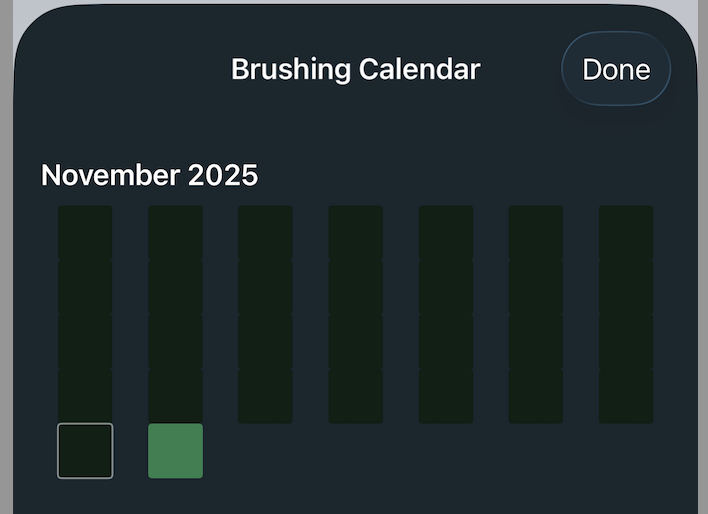
Task: Click fourth row, third column calendar cell
Action: 265,396
